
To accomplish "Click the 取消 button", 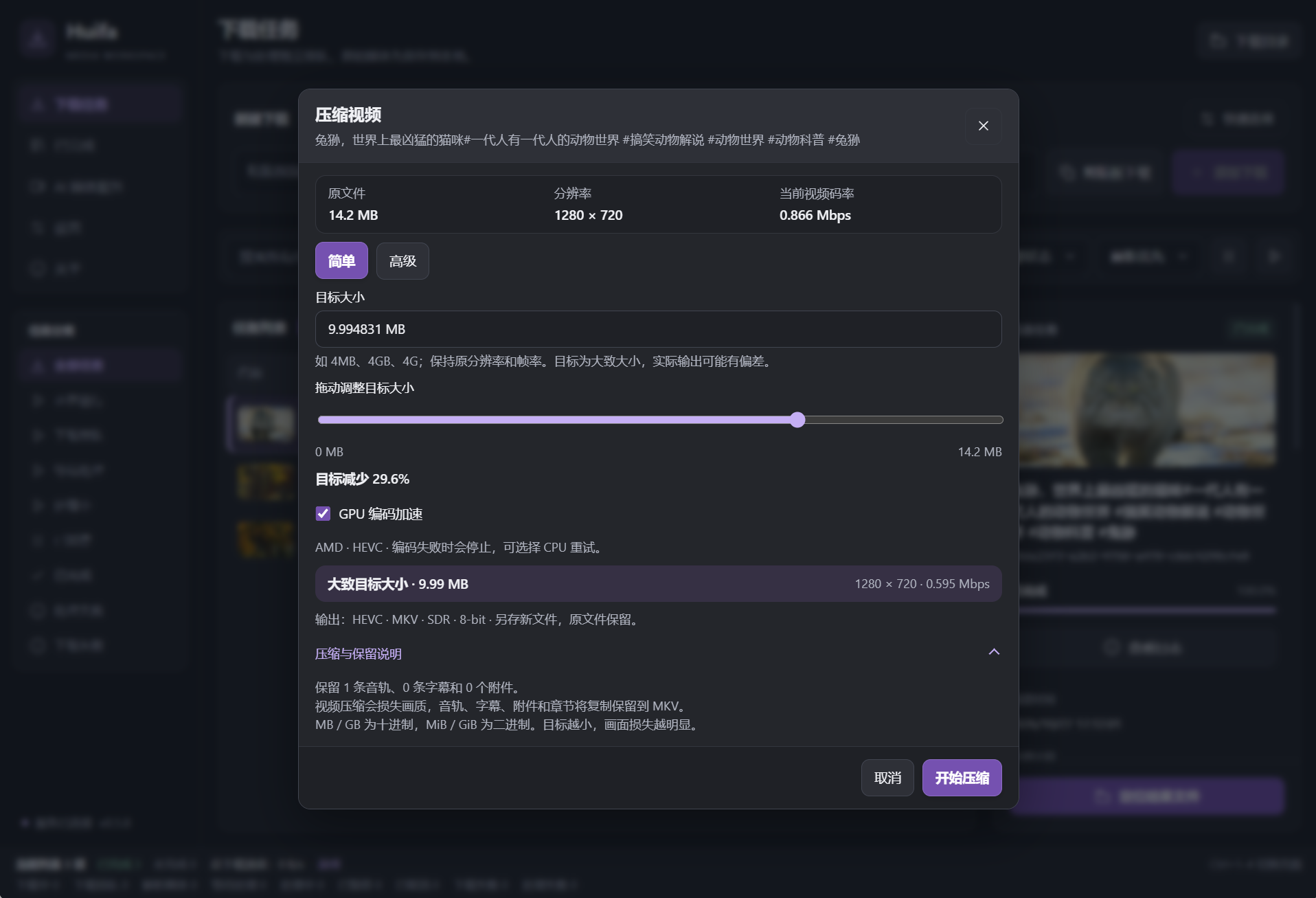I will click(x=887, y=778).
